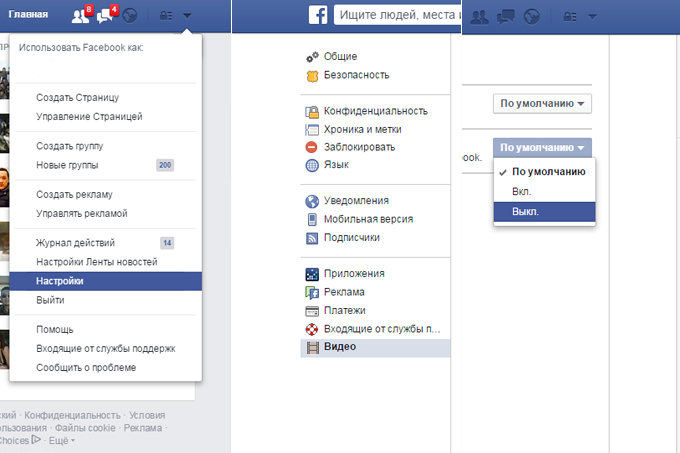Click the Язык globe icon
Viewport: 680px width, 453px height.
pos(312,165)
